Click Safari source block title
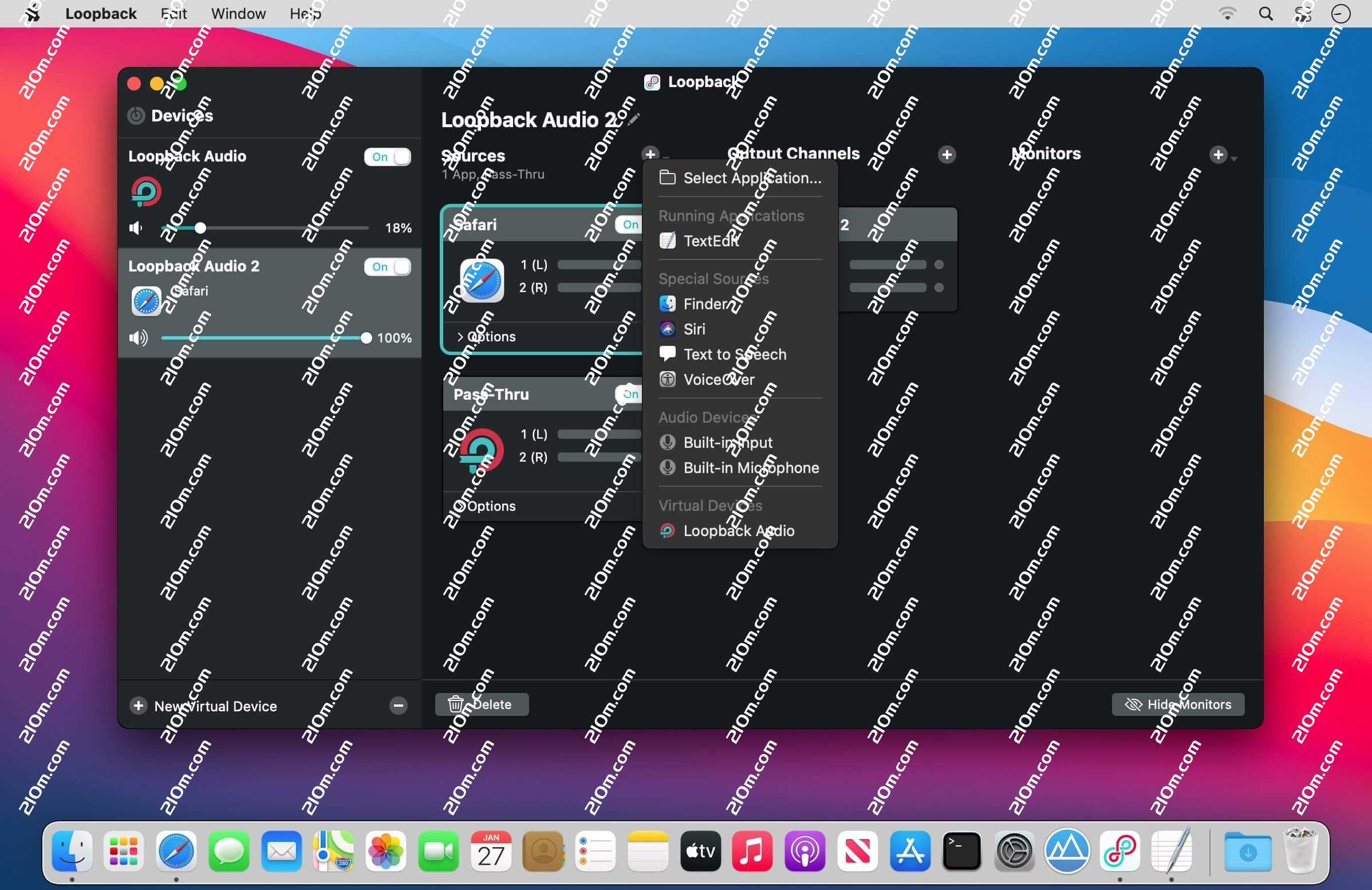The image size is (1372, 890). 476,225
